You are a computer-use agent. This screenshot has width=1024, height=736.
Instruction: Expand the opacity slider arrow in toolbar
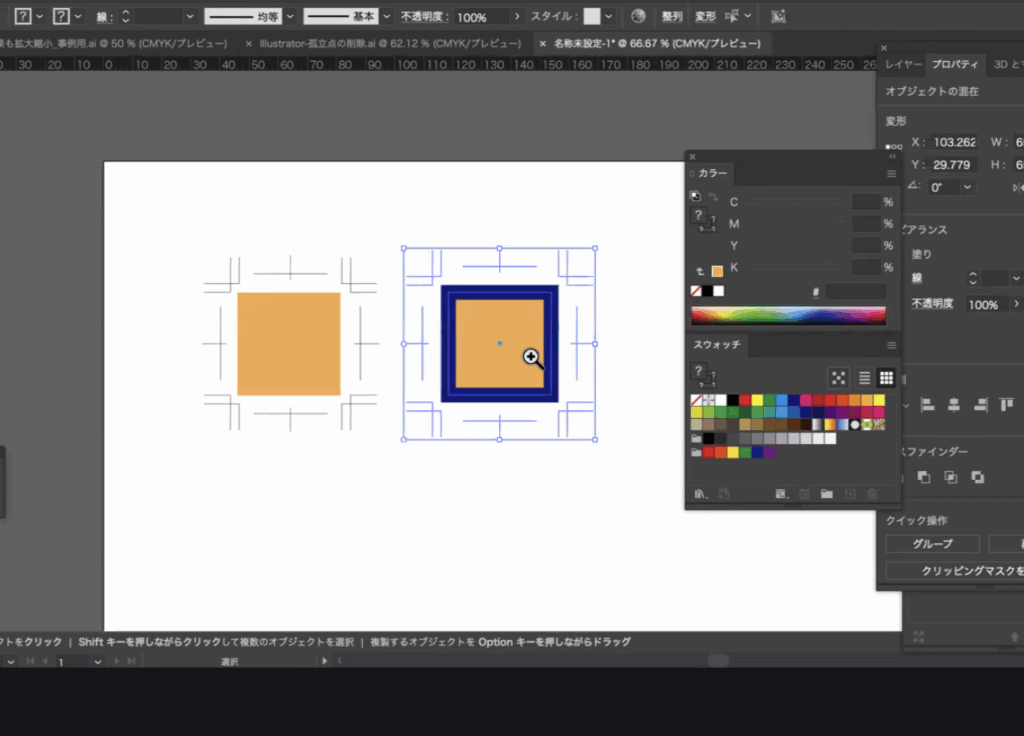[x=516, y=17]
